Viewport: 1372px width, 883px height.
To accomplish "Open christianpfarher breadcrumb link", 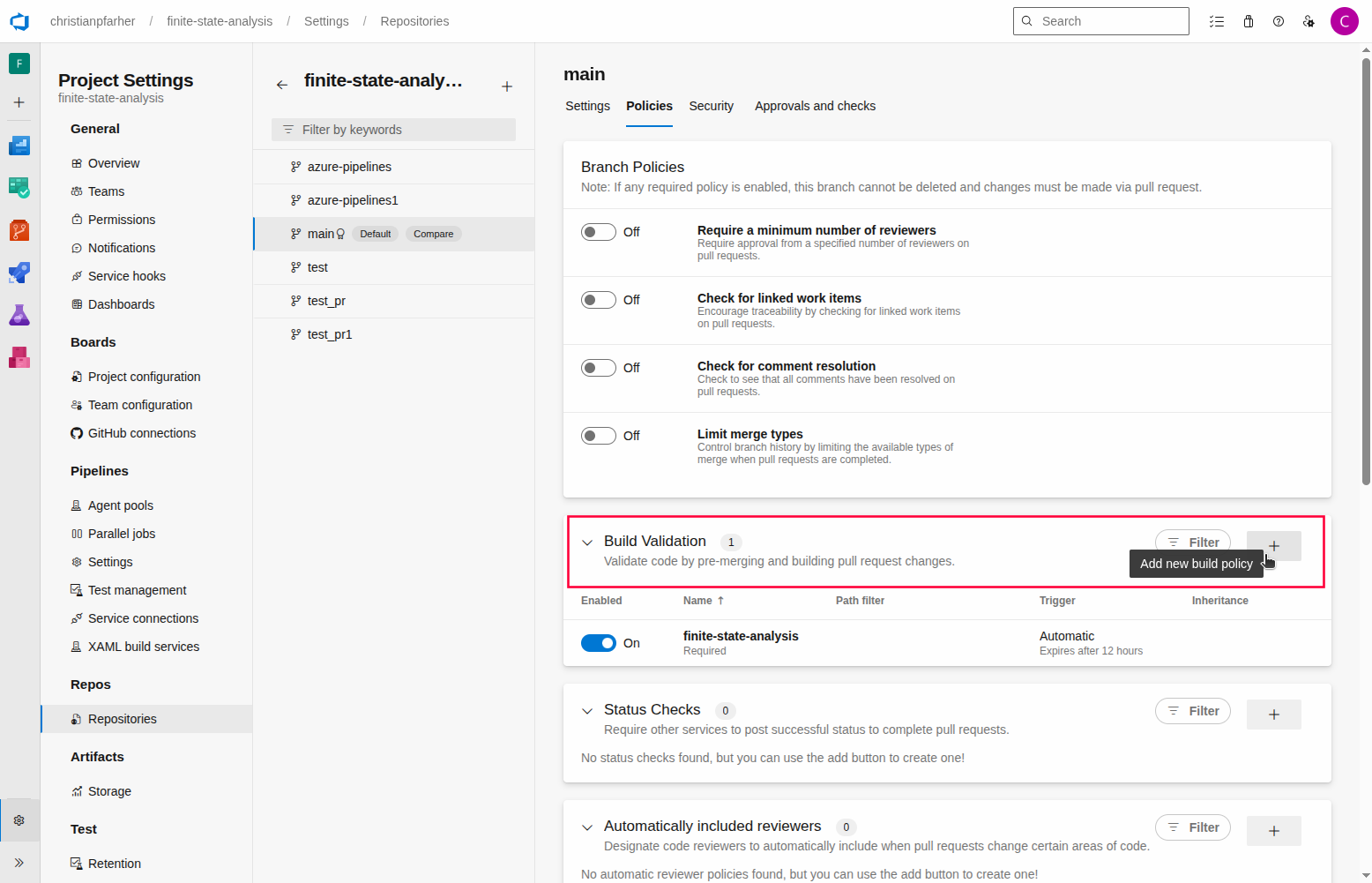I will coord(93,21).
